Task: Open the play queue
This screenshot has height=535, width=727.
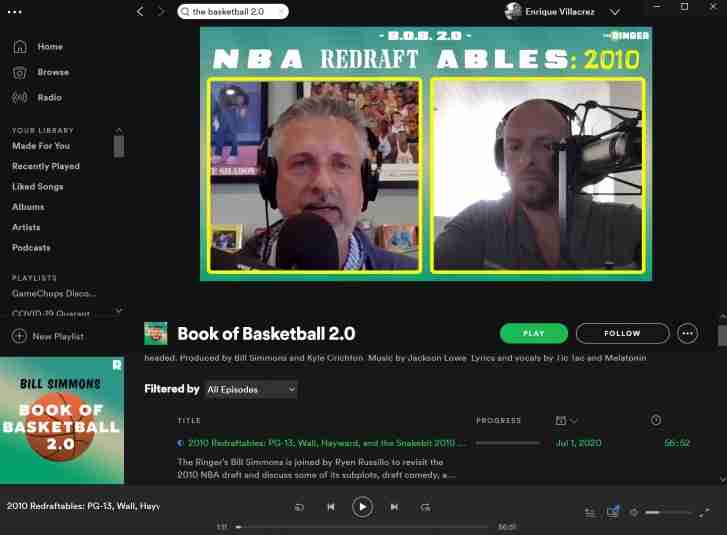Action: (x=590, y=513)
